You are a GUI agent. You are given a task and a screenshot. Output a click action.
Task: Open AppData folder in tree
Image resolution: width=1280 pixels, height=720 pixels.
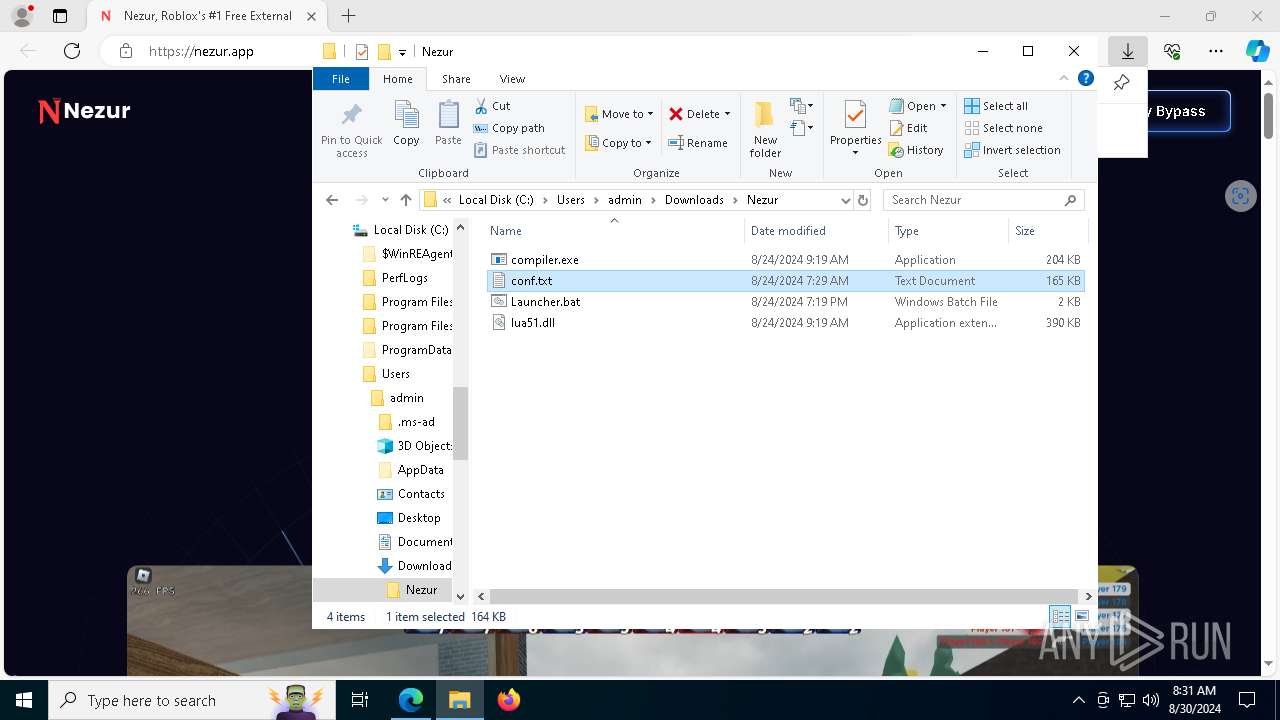pyautogui.click(x=420, y=470)
